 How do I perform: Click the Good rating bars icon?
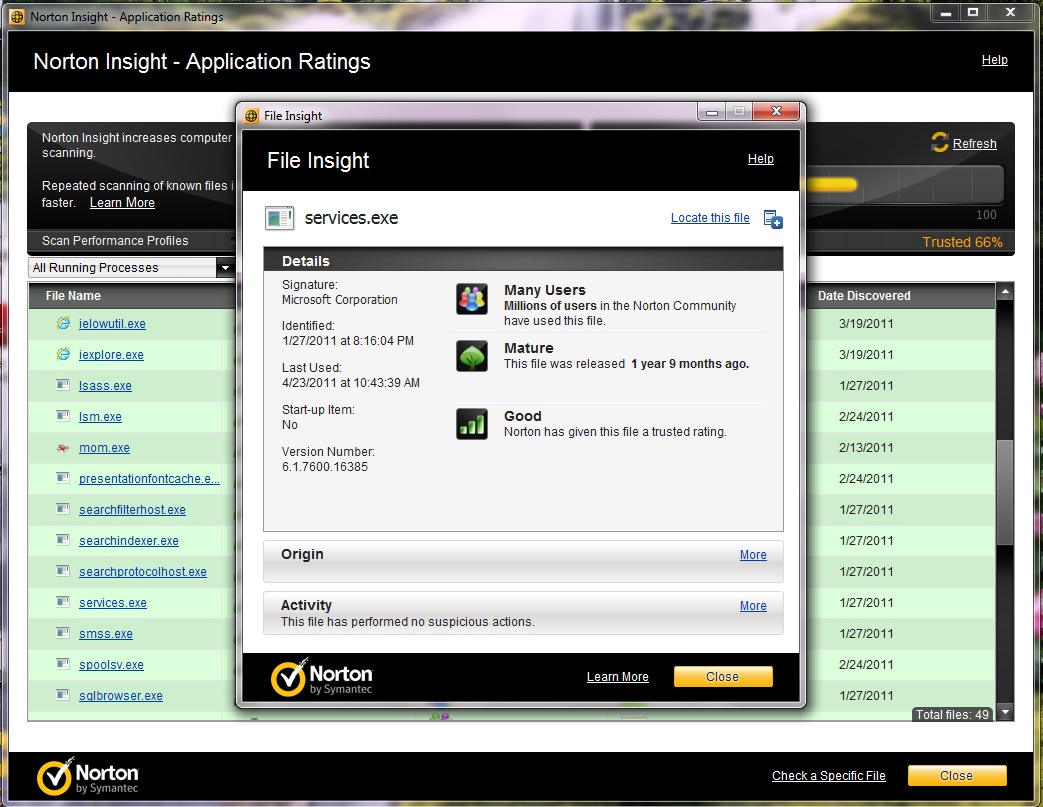point(472,424)
